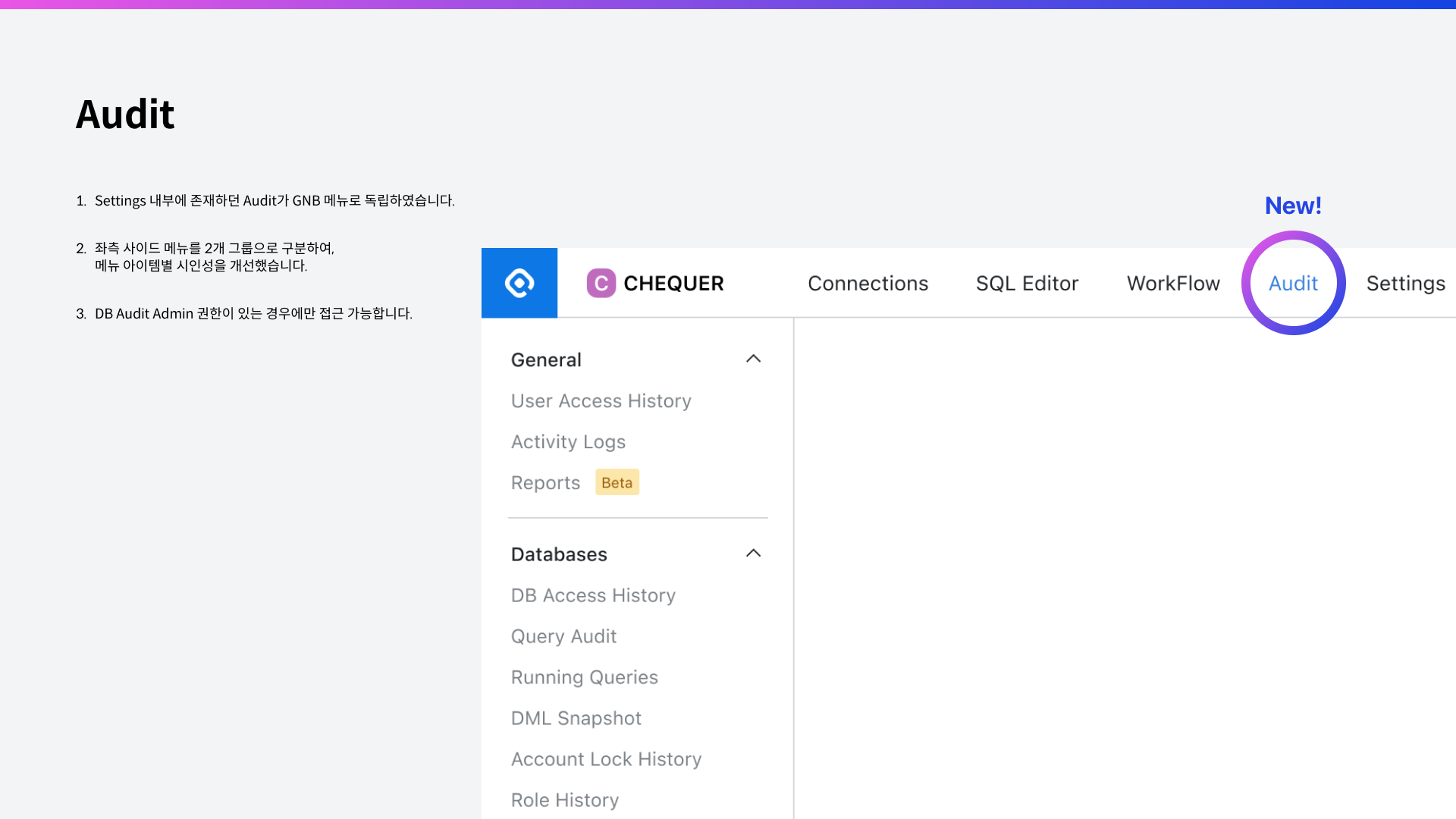Click the Beta badge next to Reports

(617, 482)
